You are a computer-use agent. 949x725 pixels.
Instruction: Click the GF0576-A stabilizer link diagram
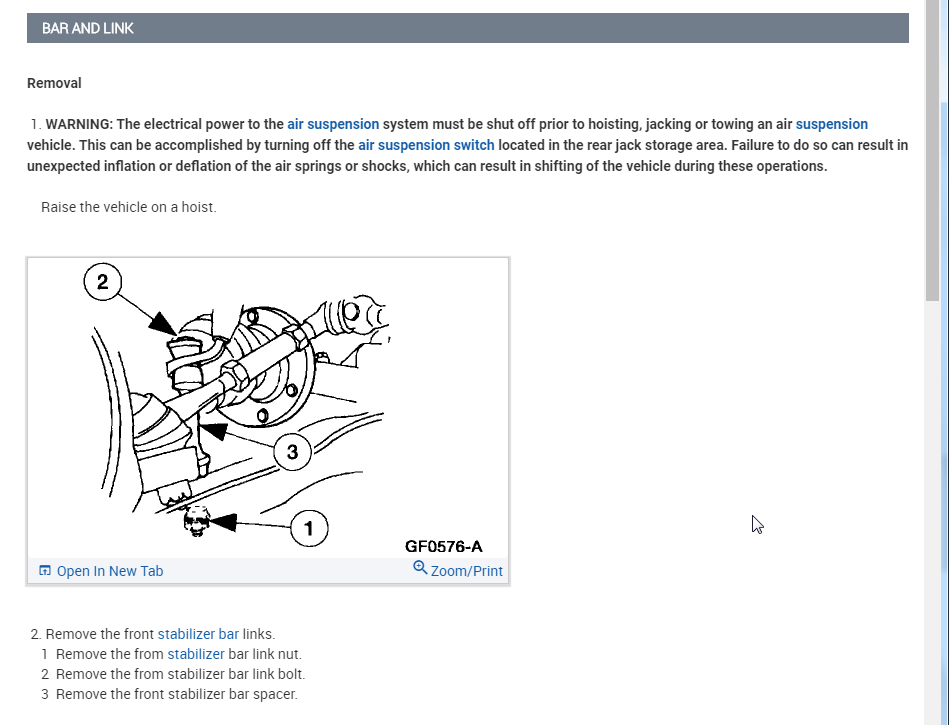coord(268,407)
